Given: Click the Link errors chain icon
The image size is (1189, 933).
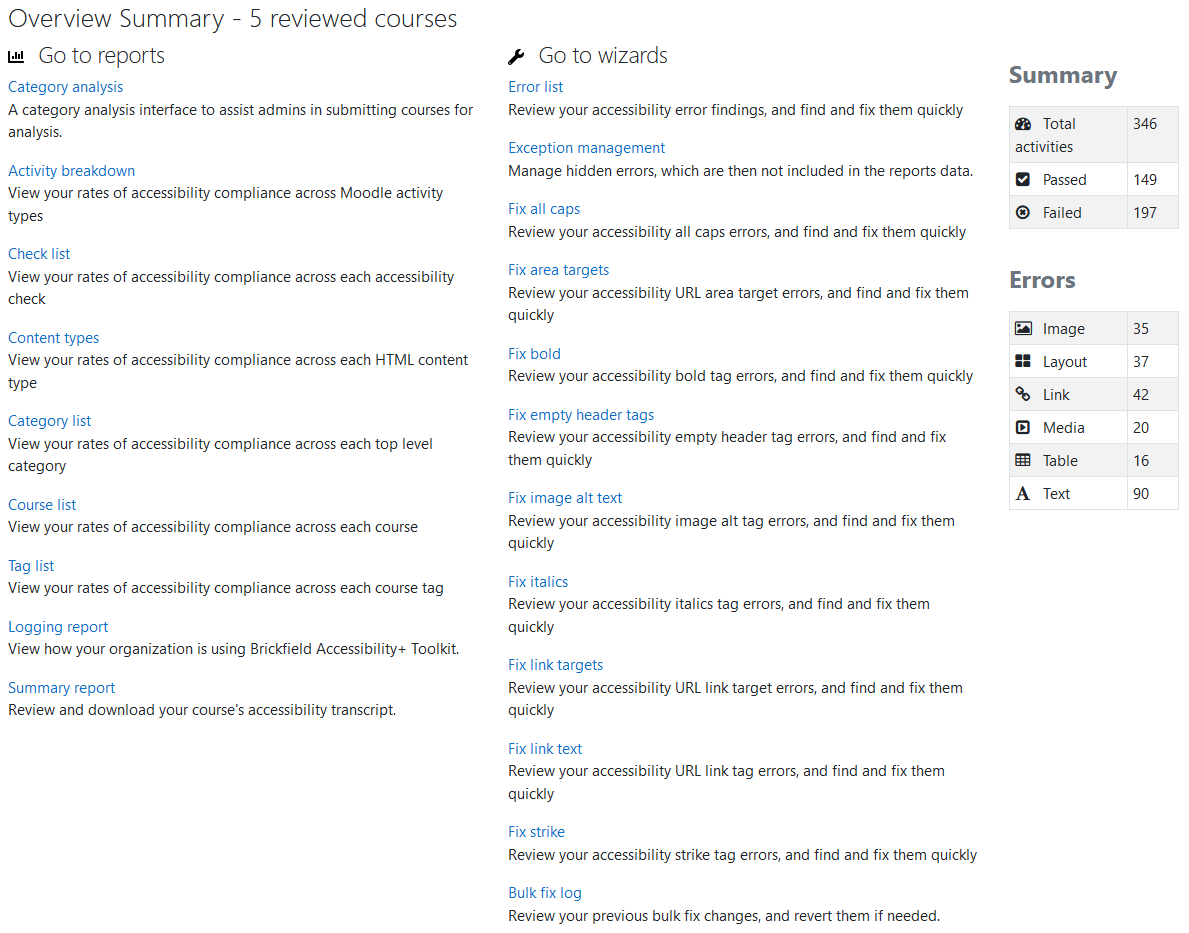Looking at the screenshot, I should point(1023,394).
